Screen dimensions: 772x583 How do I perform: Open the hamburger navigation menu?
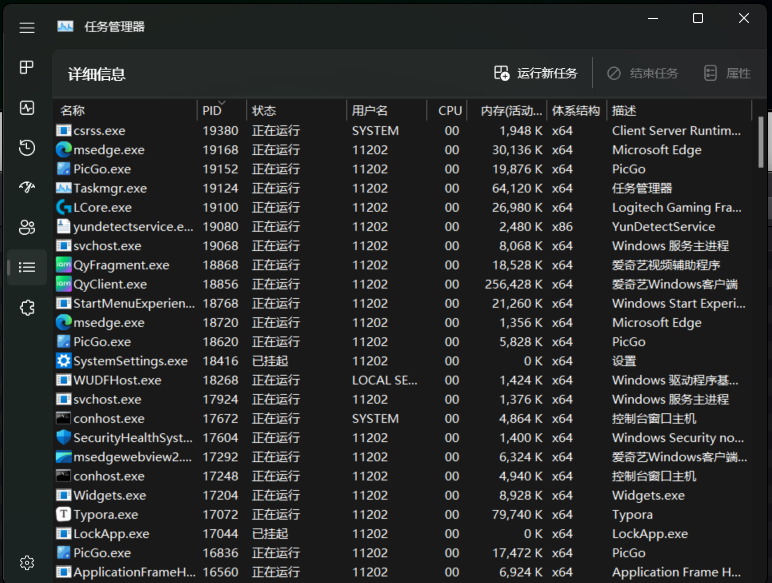point(27,28)
